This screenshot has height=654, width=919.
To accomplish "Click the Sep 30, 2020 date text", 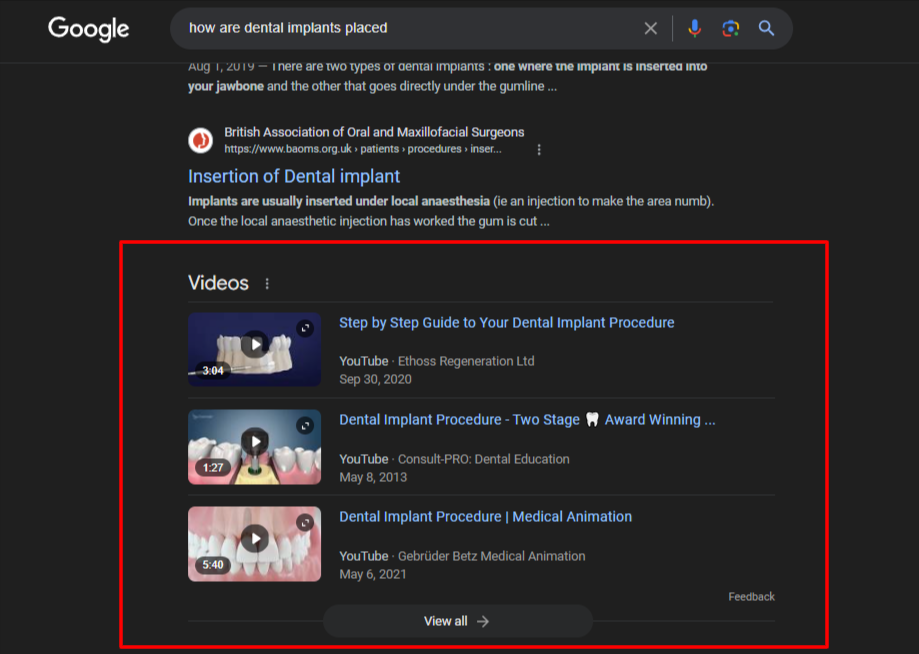I will click(x=375, y=380).
